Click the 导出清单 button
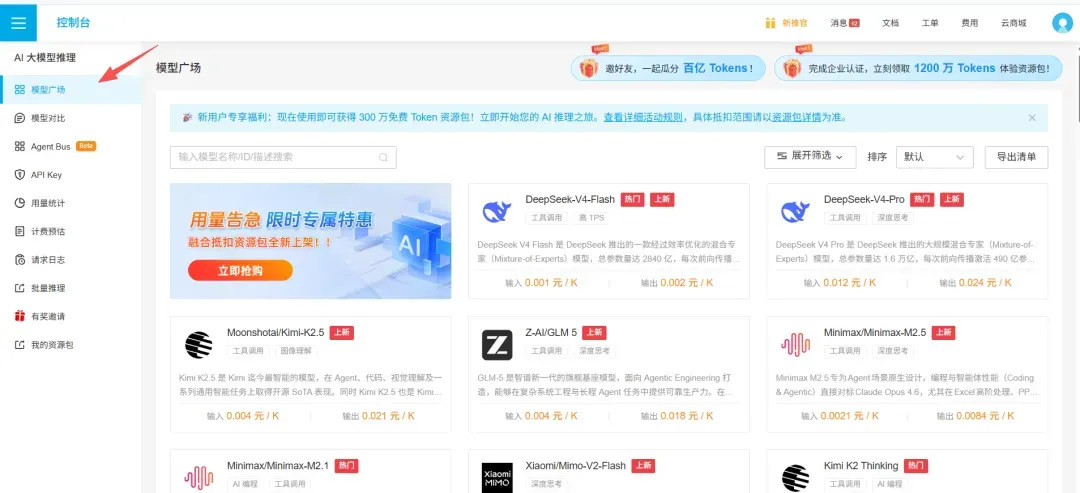This screenshot has height=493, width=1080. pyautogui.click(x=1016, y=157)
